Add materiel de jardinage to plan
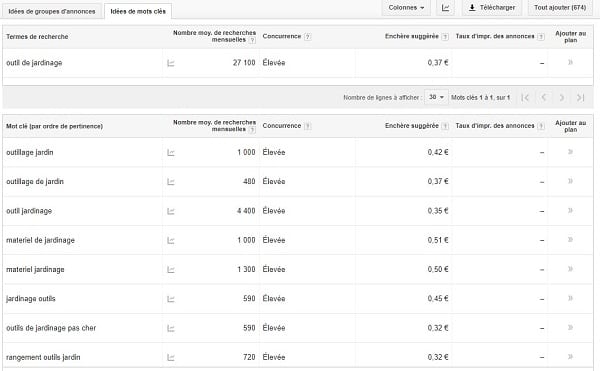The width and height of the screenshot is (600, 371). click(570, 239)
